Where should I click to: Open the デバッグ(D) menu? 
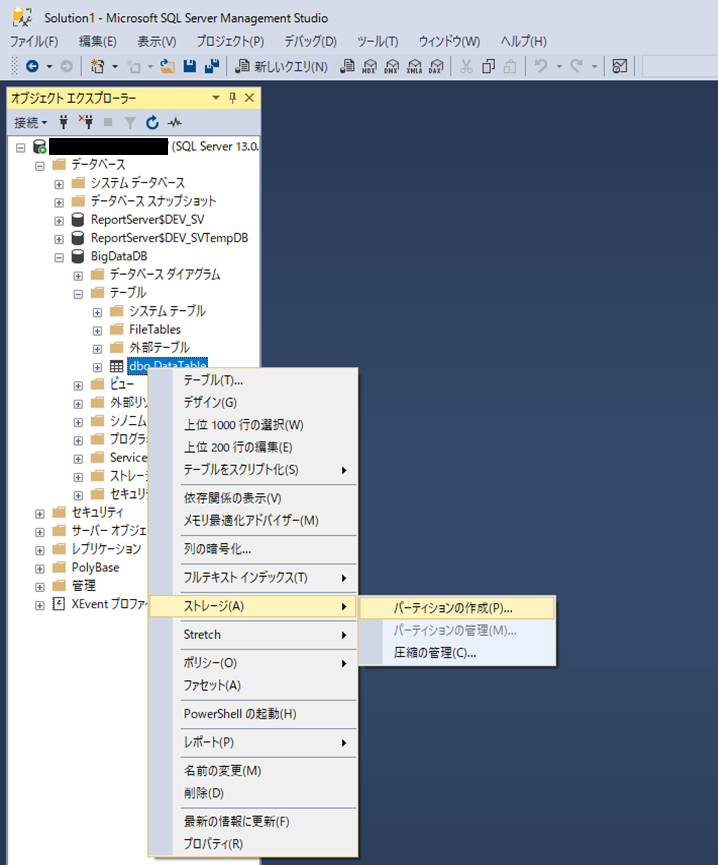pos(310,41)
